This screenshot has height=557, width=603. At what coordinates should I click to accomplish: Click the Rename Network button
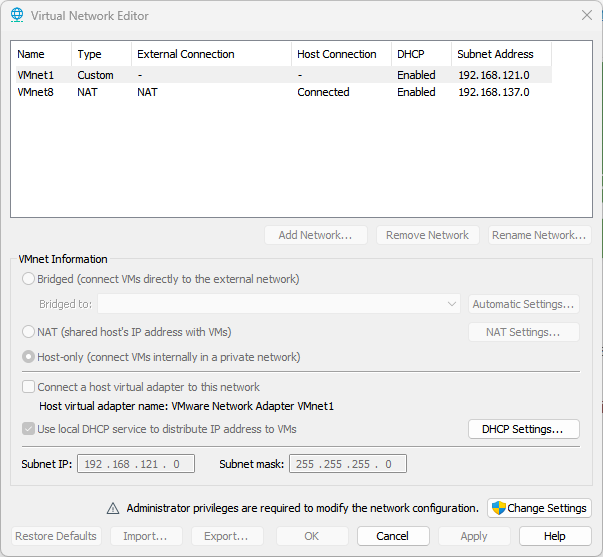click(x=540, y=235)
